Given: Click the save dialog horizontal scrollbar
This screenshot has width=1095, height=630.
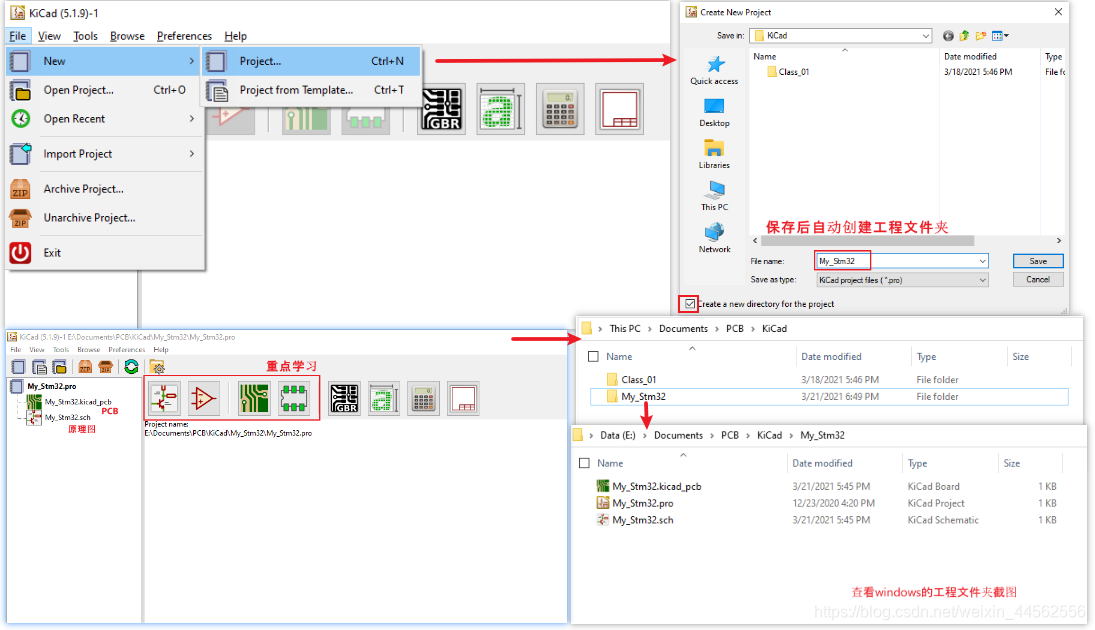Looking at the screenshot, I should (x=867, y=240).
